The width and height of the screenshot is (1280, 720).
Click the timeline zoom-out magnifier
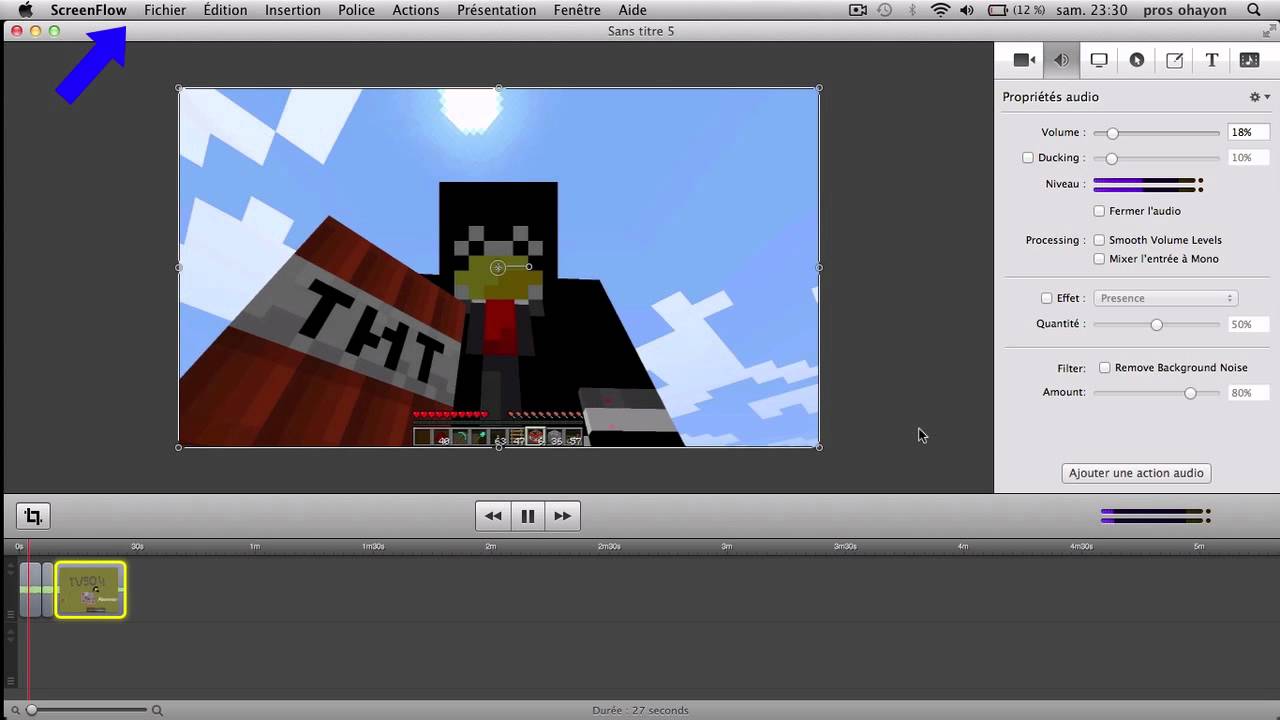pyautogui.click(x=15, y=710)
